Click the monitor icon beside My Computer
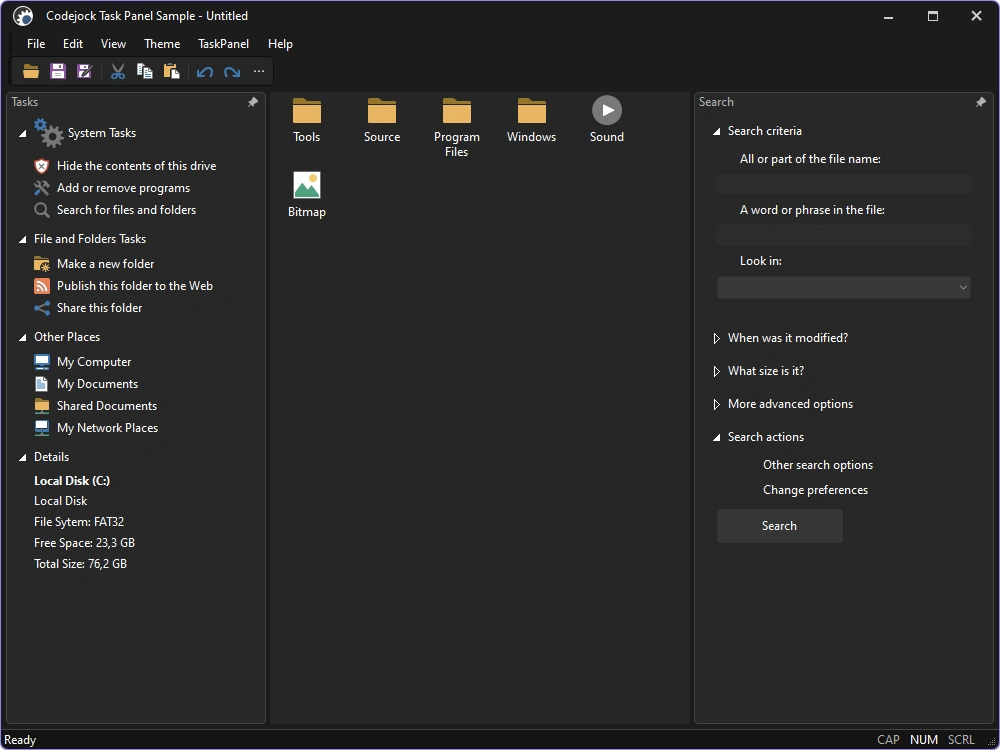The width and height of the screenshot is (1000, 750). [x=41, y=362]
